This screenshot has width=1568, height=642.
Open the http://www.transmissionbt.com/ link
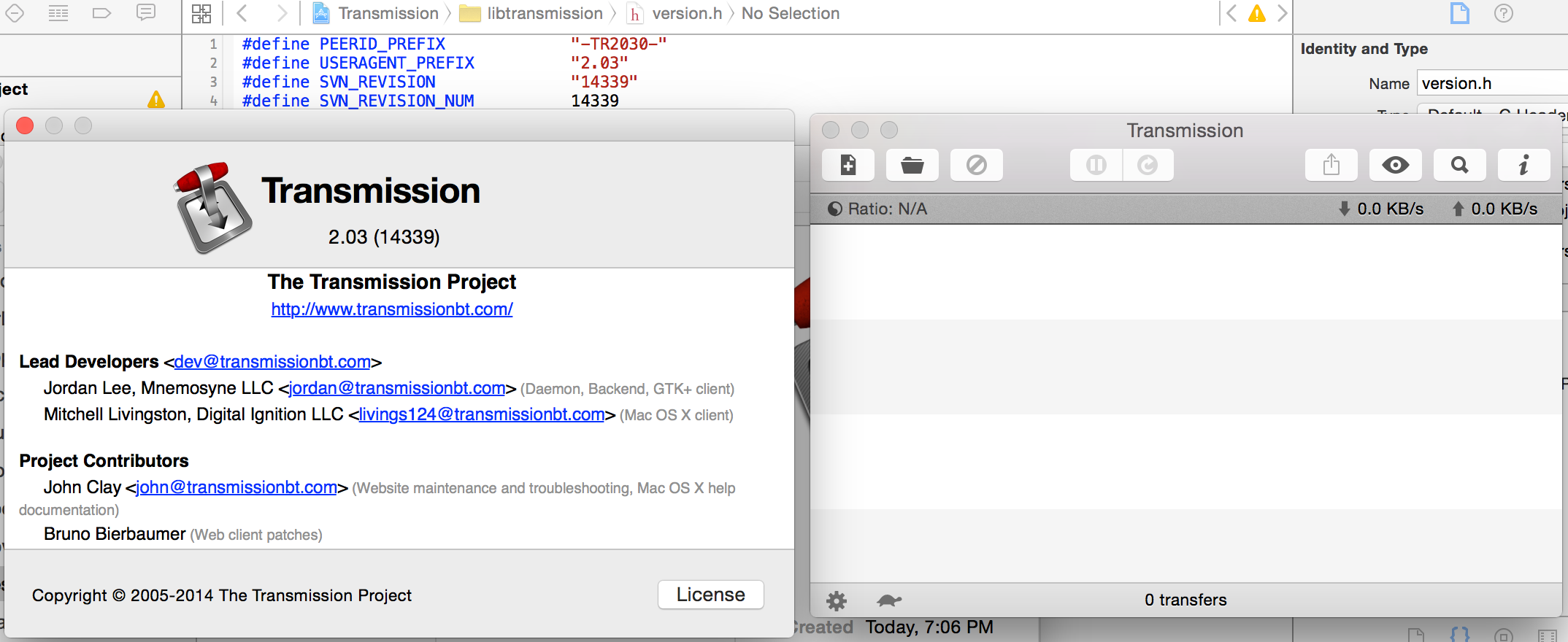point(392,309)
